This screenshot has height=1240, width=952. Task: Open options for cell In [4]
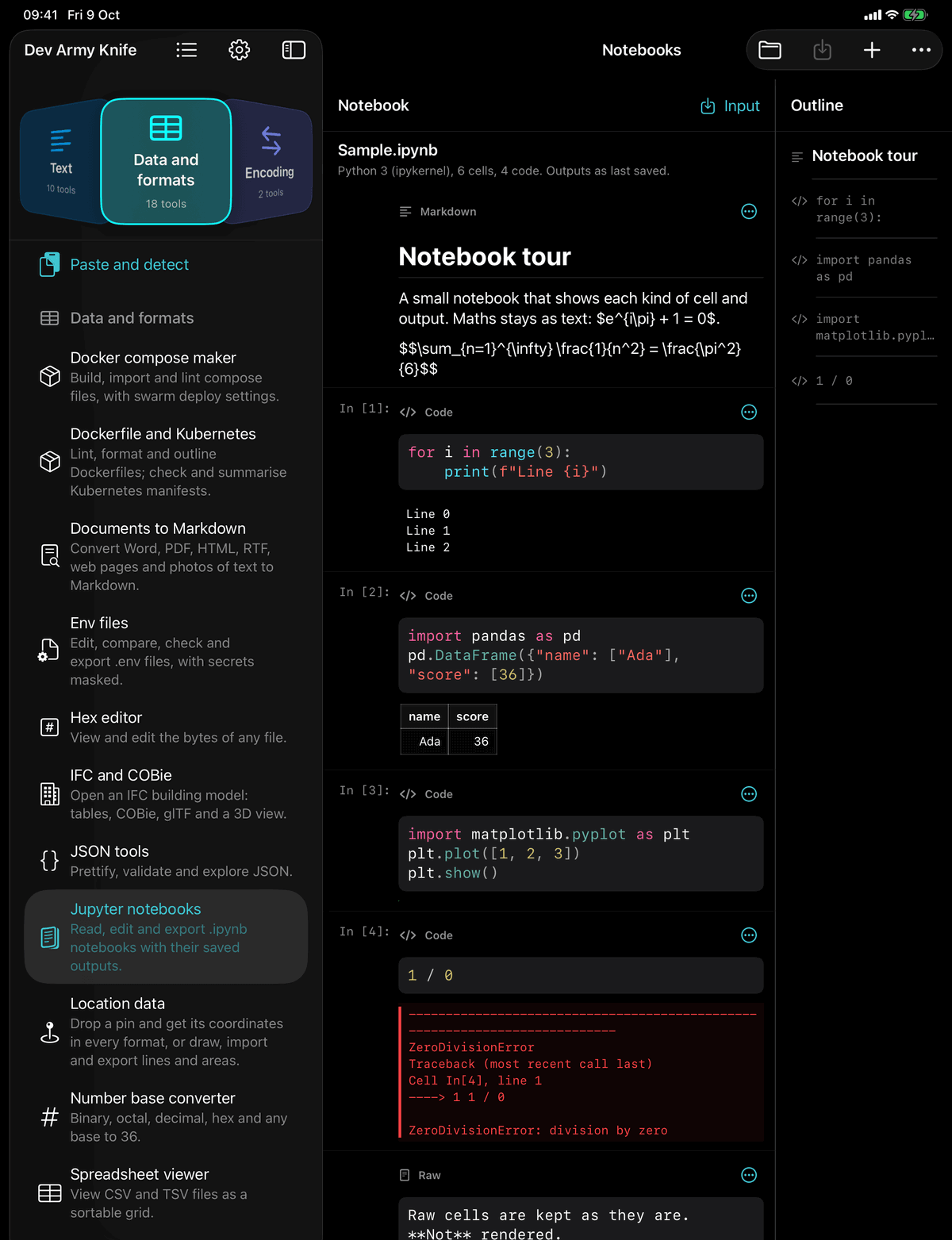749,935
